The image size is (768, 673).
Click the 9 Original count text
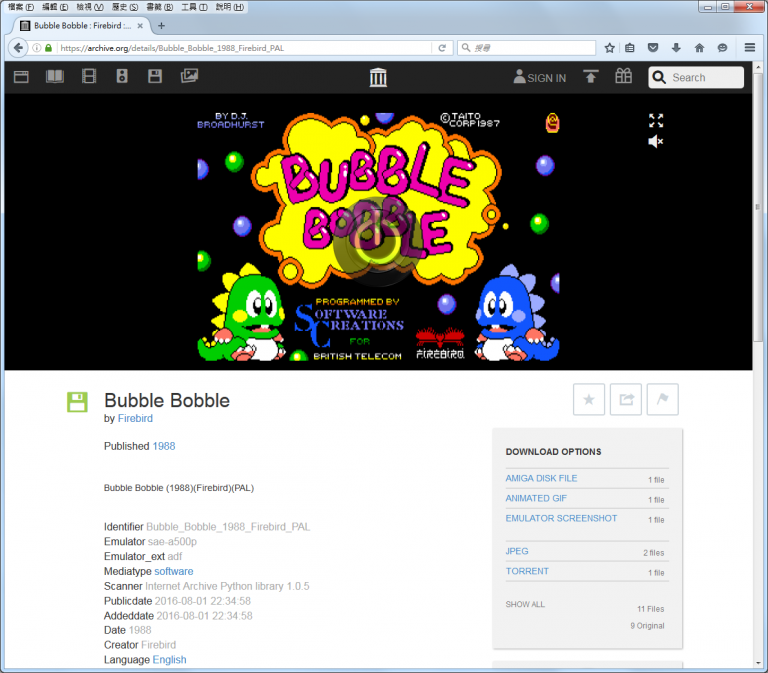(647, 625)
